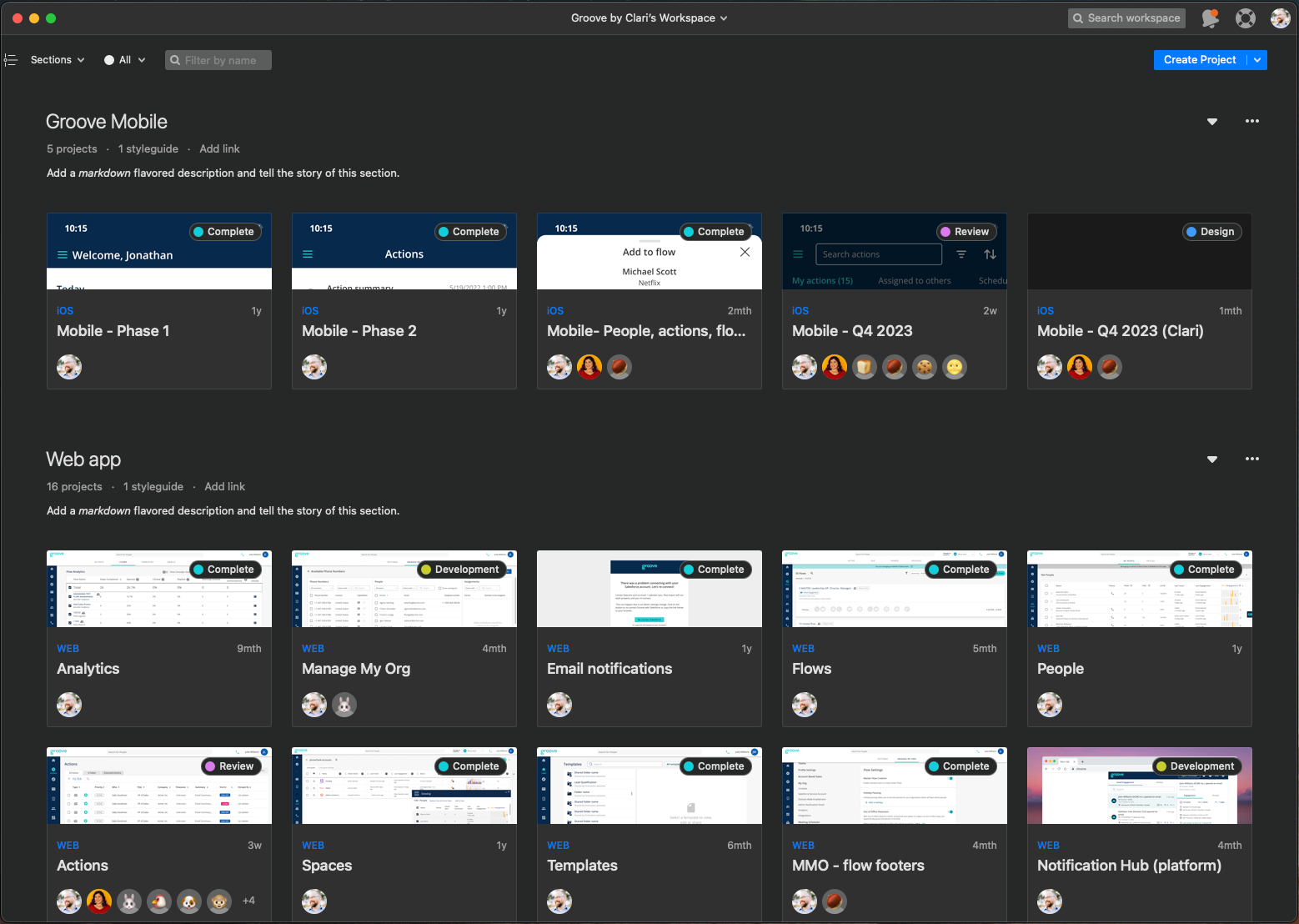Image resolution: width=1299 pixels, height=924 pixels.
Task: Change Design status on Mobile - Q4 2023 (Clari)
Action: [1212, 232]
